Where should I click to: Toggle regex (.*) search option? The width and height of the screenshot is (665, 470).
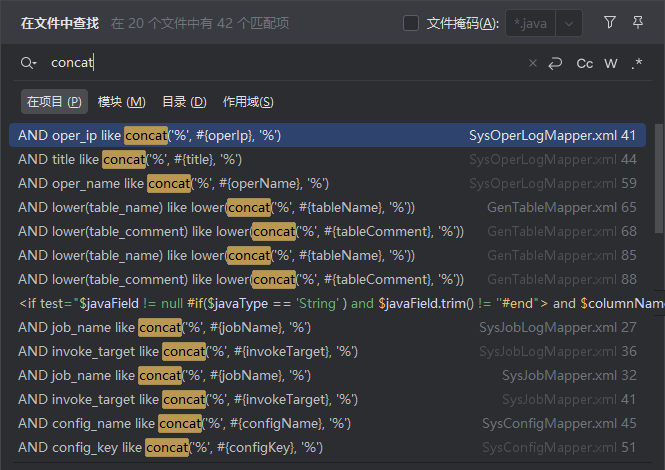click(x=636, y=64)
